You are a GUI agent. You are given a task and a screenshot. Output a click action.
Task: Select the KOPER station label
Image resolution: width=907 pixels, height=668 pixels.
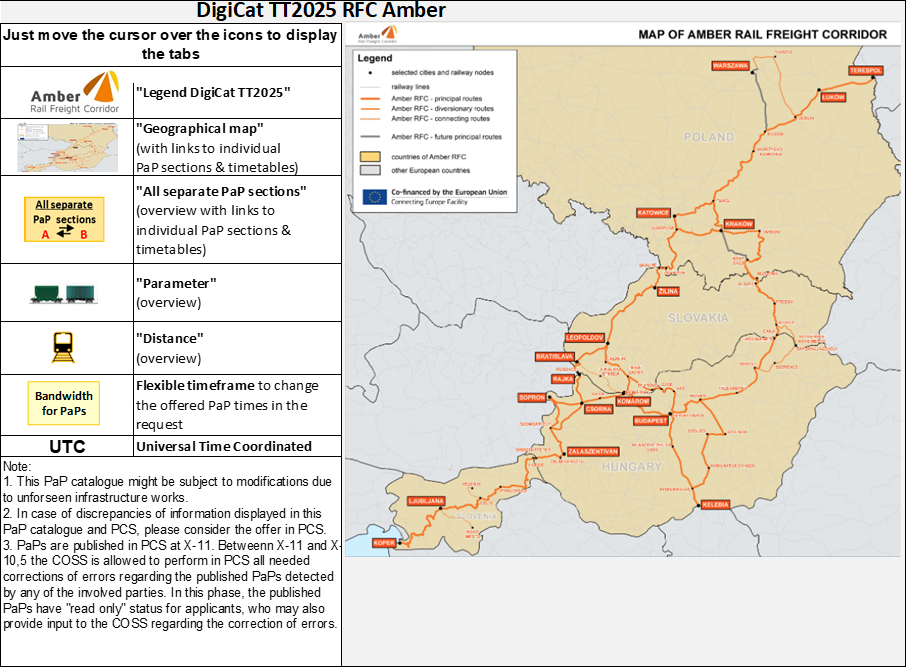(384, 543)
